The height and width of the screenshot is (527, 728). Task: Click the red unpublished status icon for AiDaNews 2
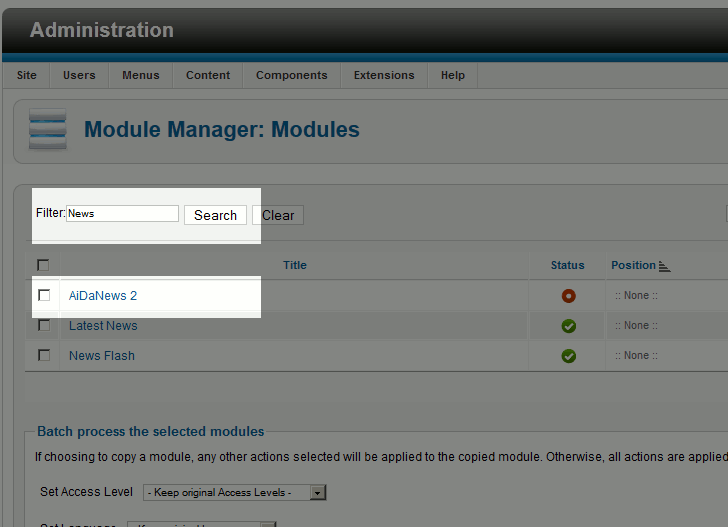[x=568, y=296]
